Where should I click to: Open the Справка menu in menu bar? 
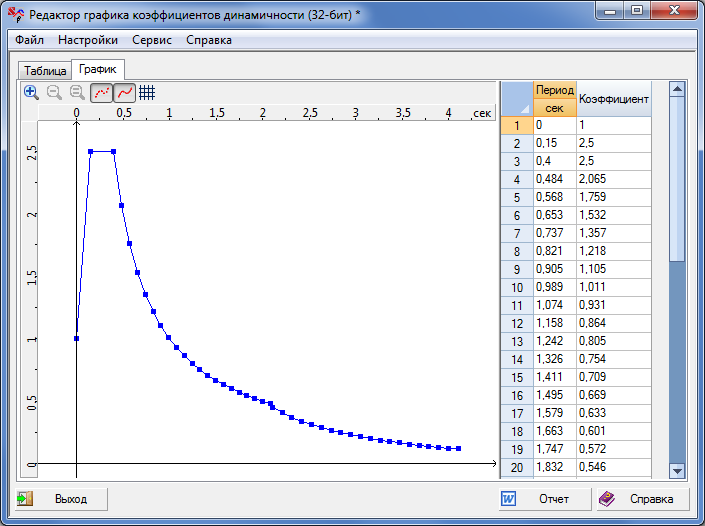(x=209, y=40)
